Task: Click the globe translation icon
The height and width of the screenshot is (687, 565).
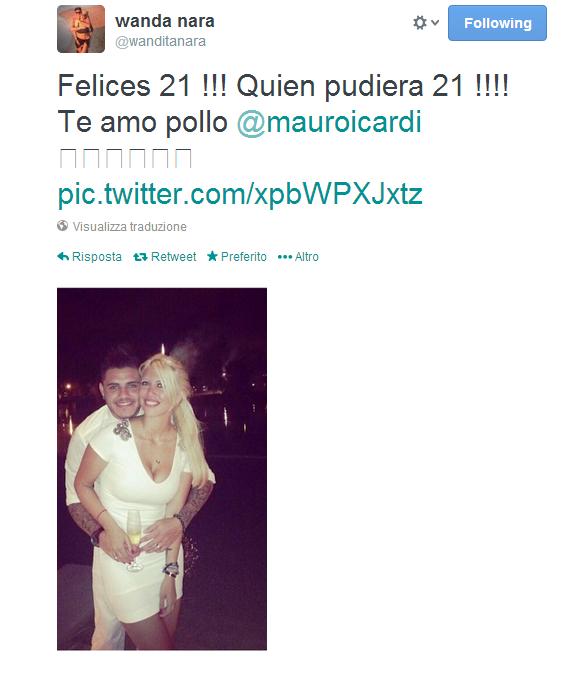Action: click(63, 226)
